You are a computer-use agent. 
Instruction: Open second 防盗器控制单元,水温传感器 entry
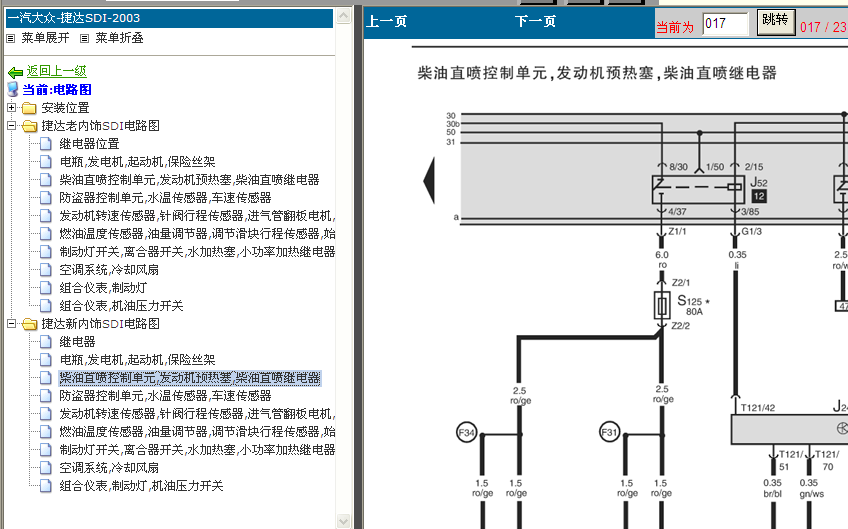[165, 396]
